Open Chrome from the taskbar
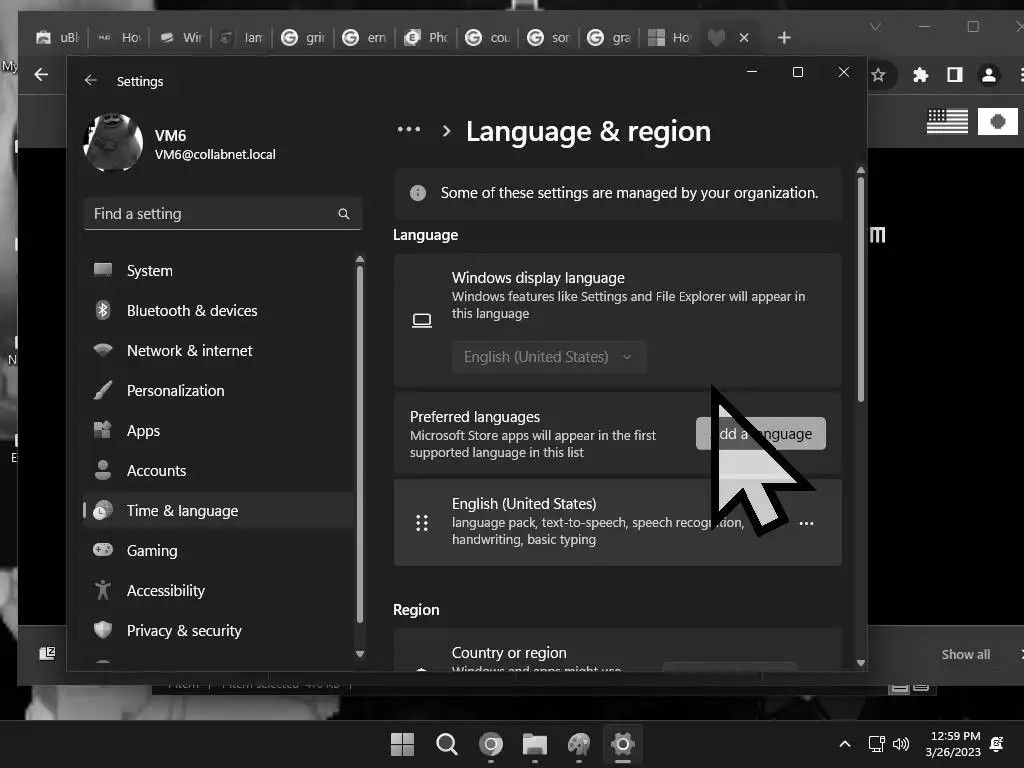 click(491, 744)
